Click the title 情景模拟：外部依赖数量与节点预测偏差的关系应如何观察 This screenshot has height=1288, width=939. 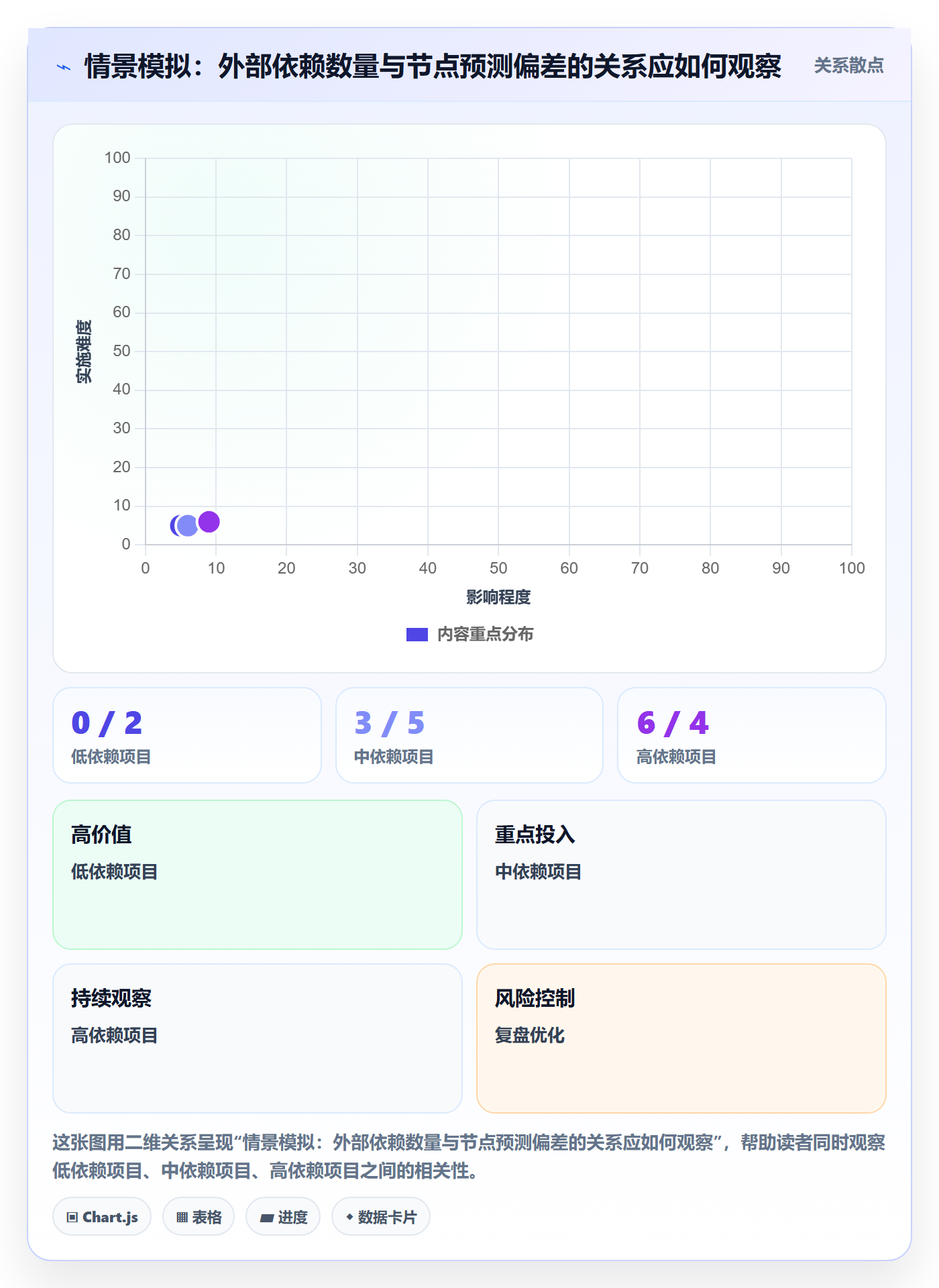(x=433, y=66)
